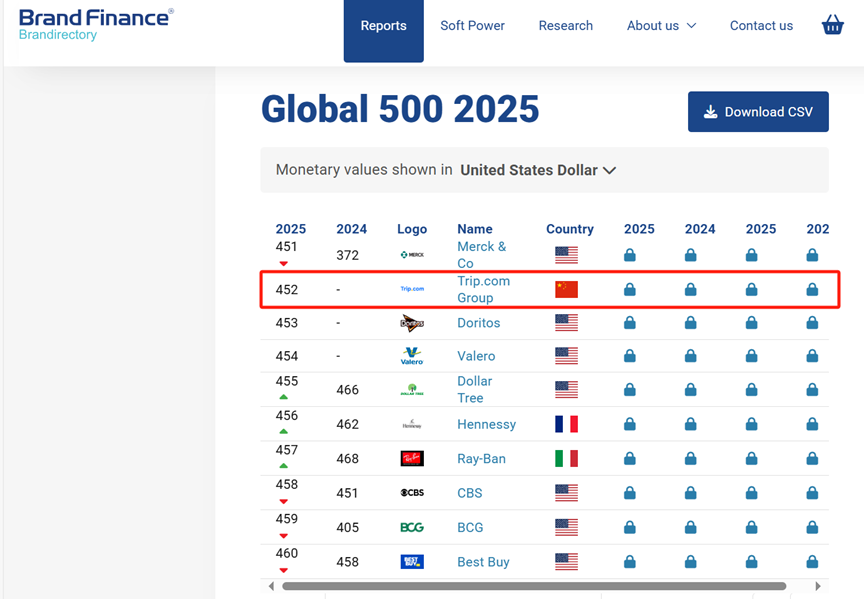This screenshot has height=599, width=864.
Task: Click the Merck & Co logo
Action: pos(411,255)
